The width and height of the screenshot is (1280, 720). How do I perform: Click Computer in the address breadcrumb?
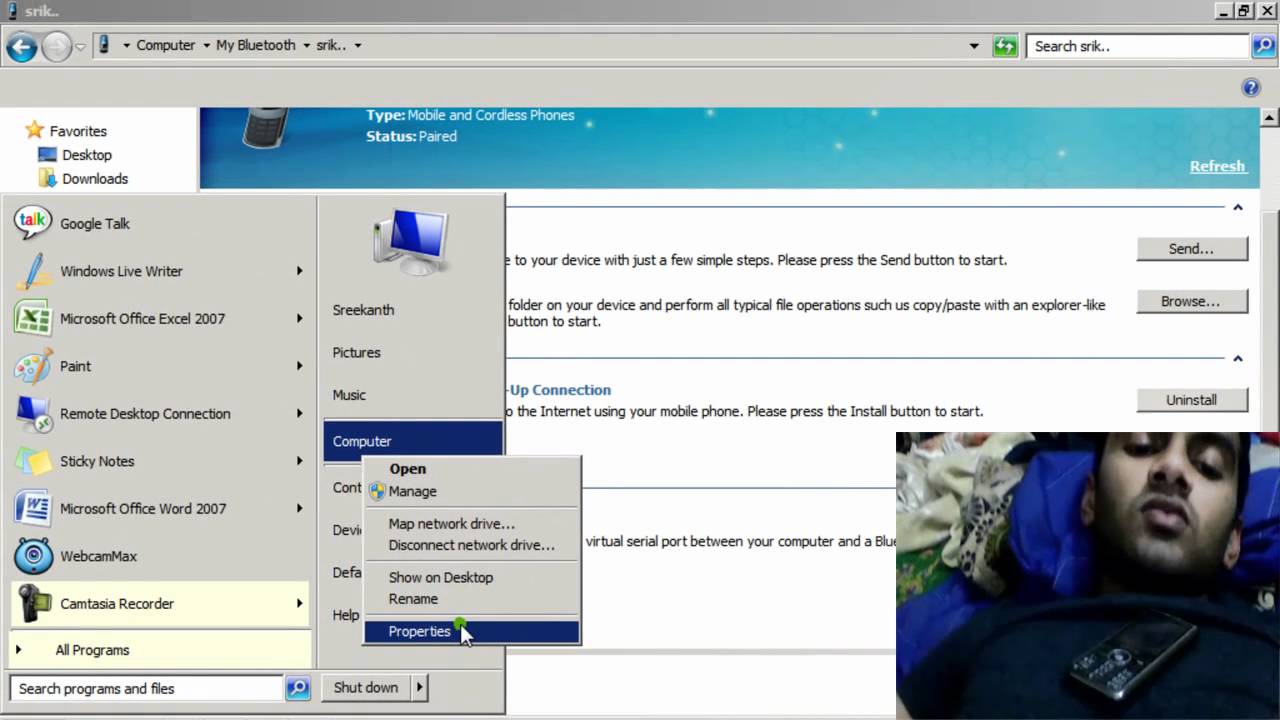point(166,45)
